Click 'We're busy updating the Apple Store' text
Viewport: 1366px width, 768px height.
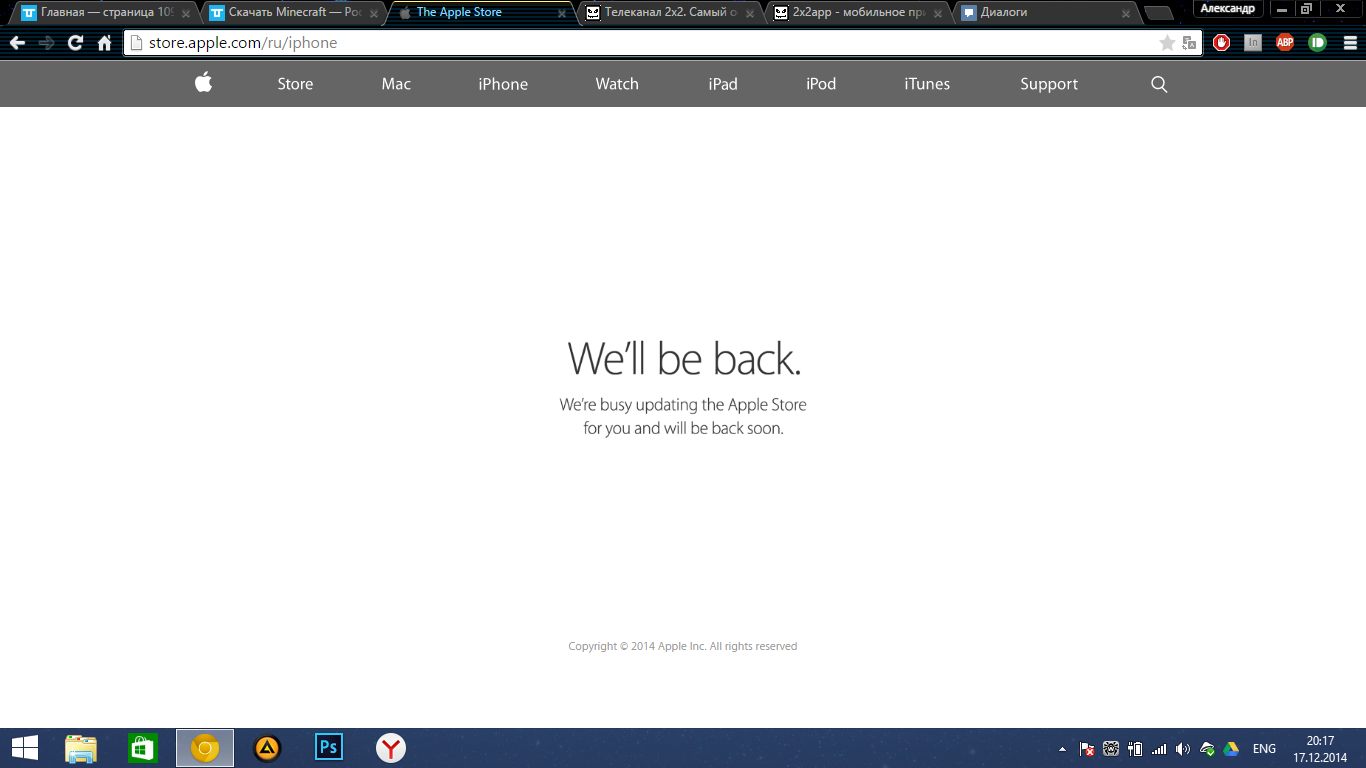click(x=683, y=405)
